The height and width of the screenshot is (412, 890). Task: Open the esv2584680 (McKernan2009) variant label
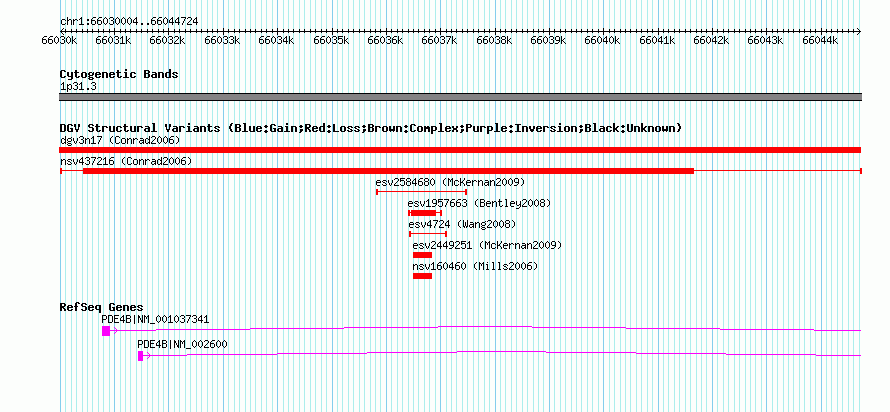click(450, 183)
